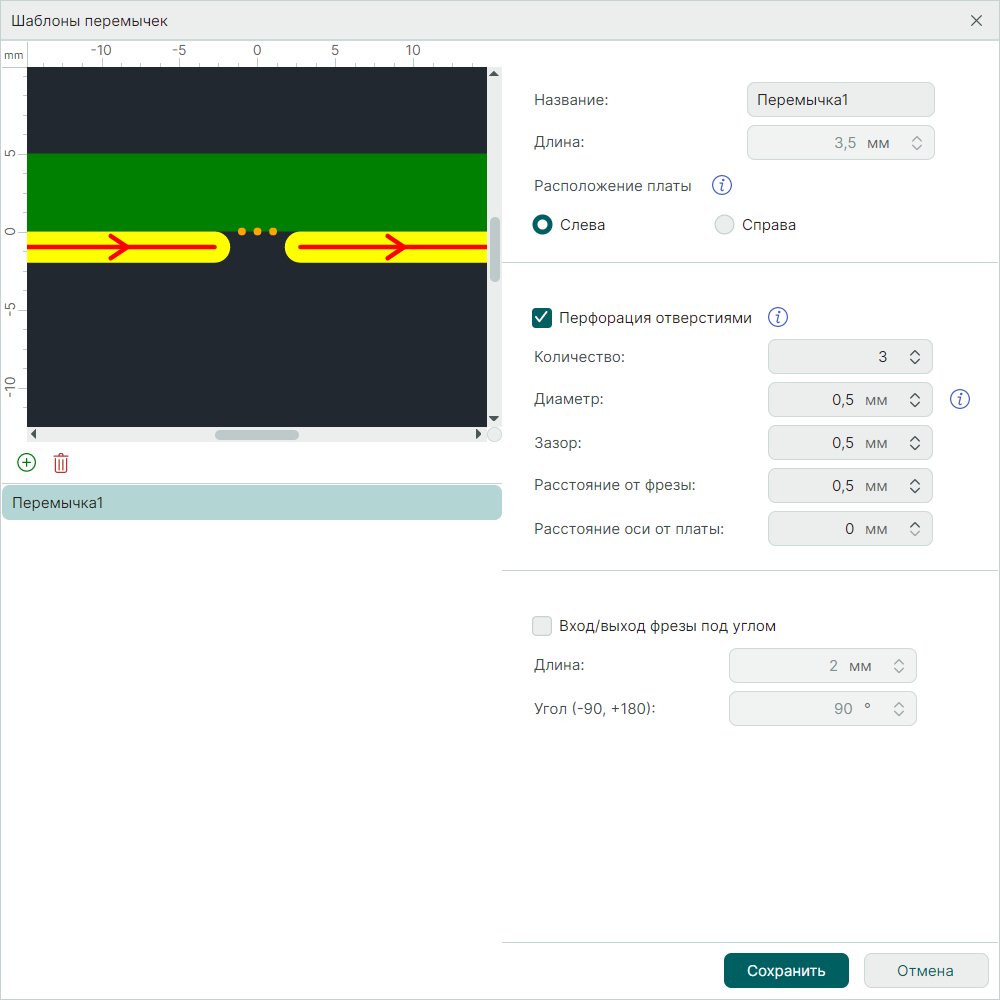This screenshot has width=1000, height=1000.
Task: Click preview scroll up arrow
Action: 494,73
